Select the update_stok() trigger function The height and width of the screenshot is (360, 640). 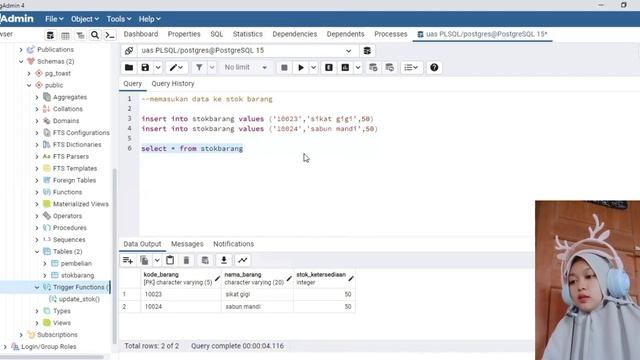pyautogui.click(x=79, y=299)
